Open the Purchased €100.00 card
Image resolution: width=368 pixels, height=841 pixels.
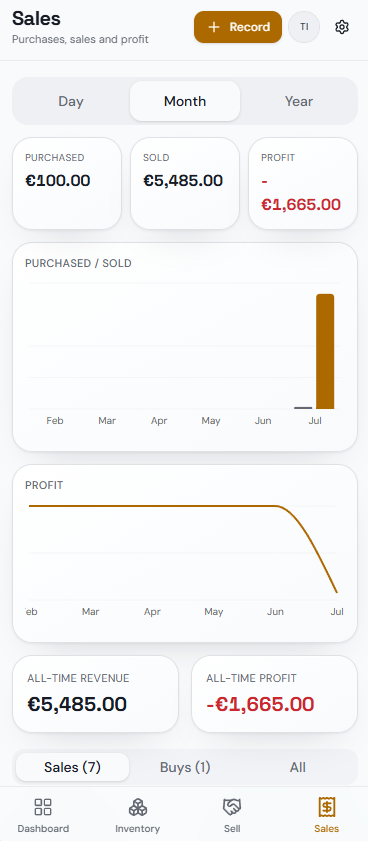point(67,183)
